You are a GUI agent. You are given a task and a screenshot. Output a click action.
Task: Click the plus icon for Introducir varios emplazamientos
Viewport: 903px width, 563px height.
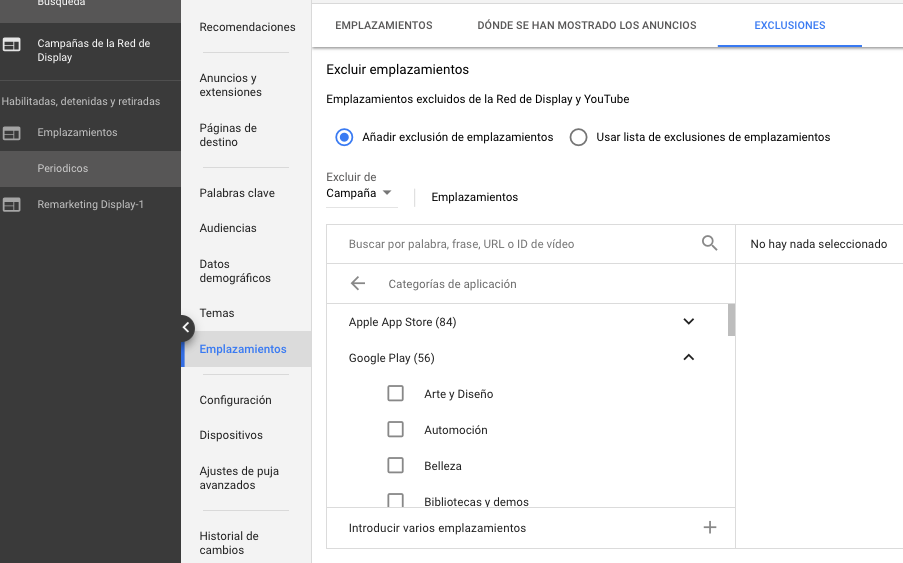710,528
